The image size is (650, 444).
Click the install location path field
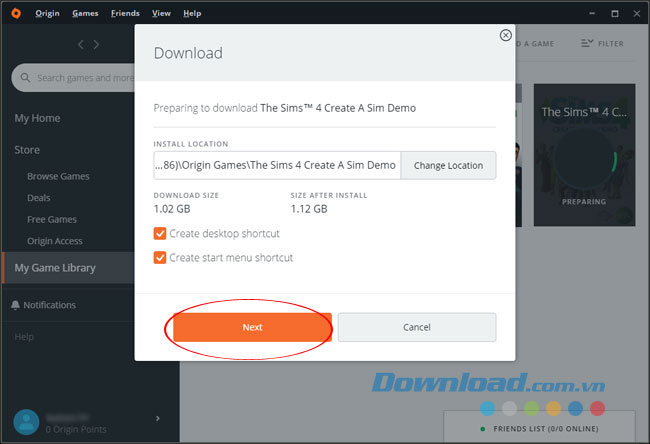[x=277, y=165]
